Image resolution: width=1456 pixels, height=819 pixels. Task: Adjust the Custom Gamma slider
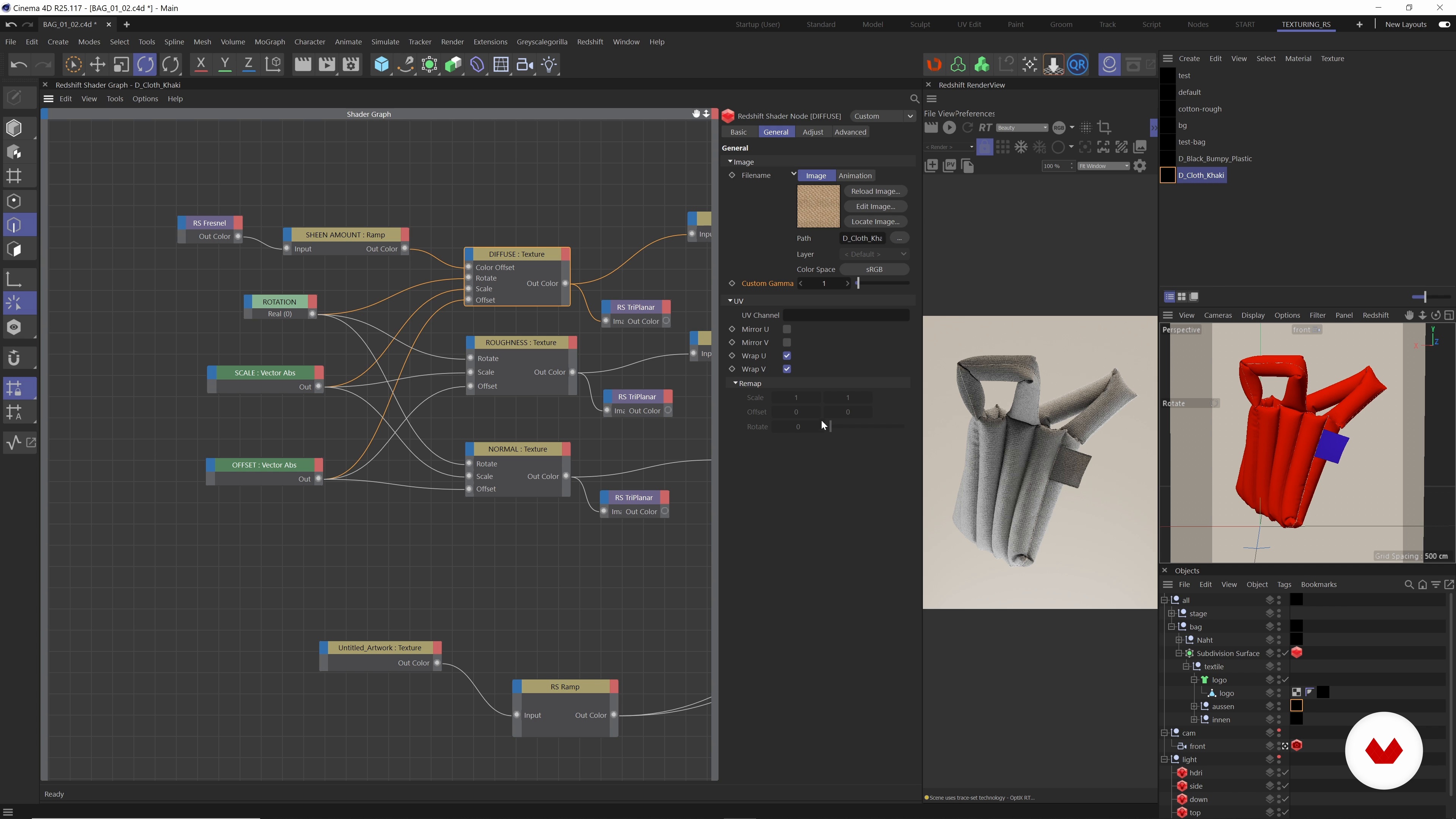point(858,283)
